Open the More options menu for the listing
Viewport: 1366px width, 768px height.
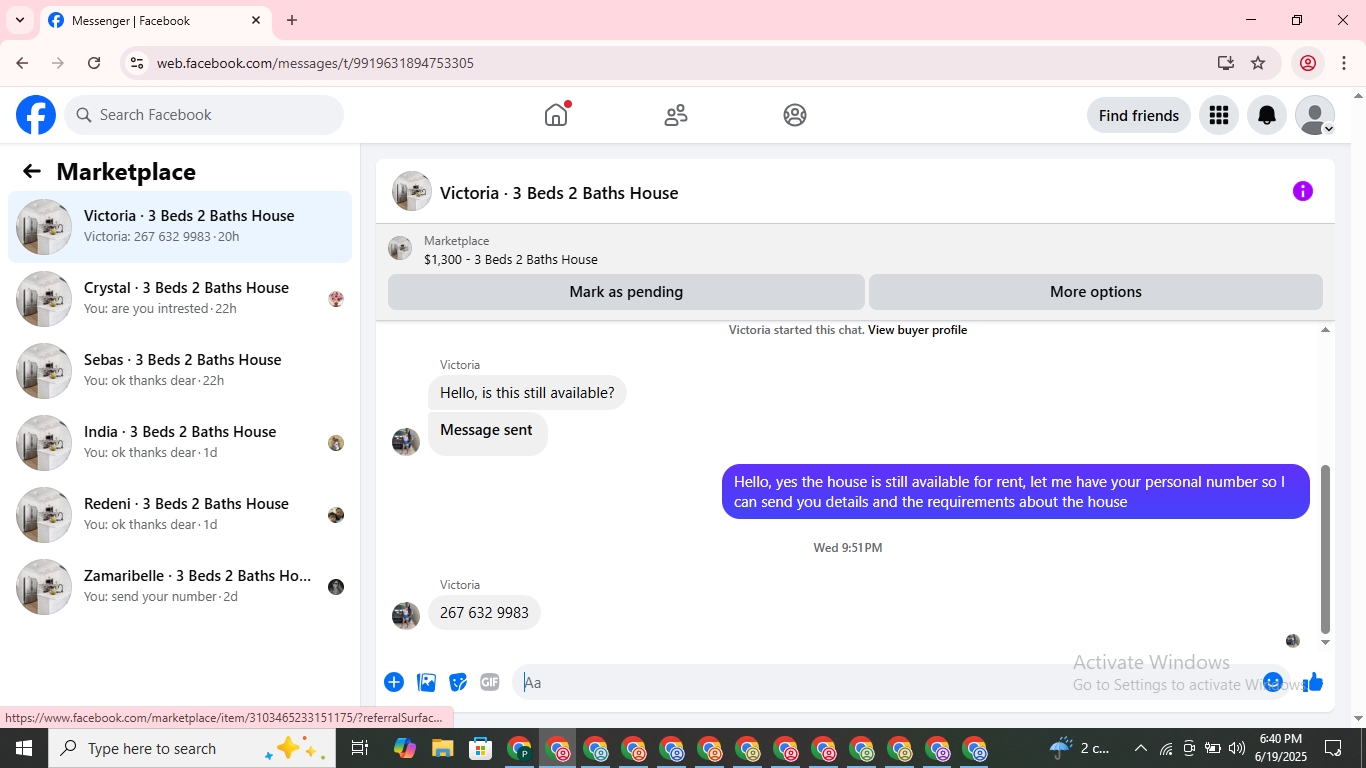click(x=1096, y=292)
